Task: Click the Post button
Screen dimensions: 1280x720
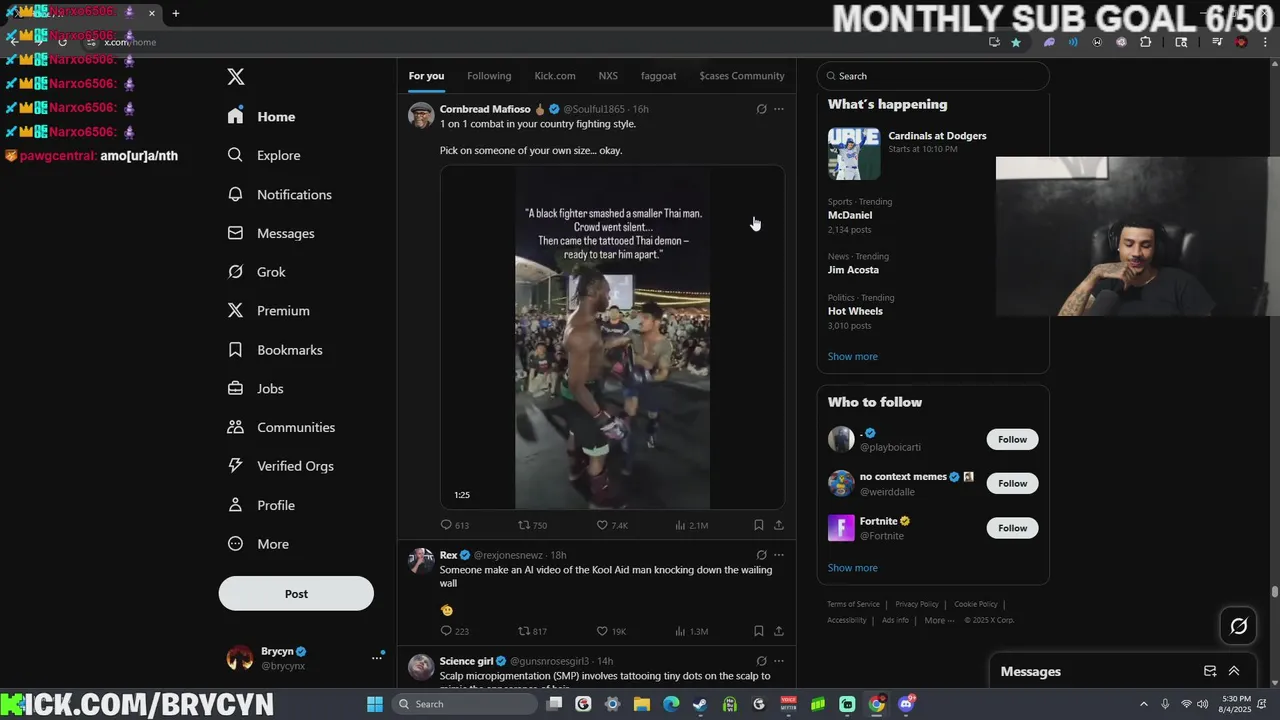Action: click(x=296, y=593)
